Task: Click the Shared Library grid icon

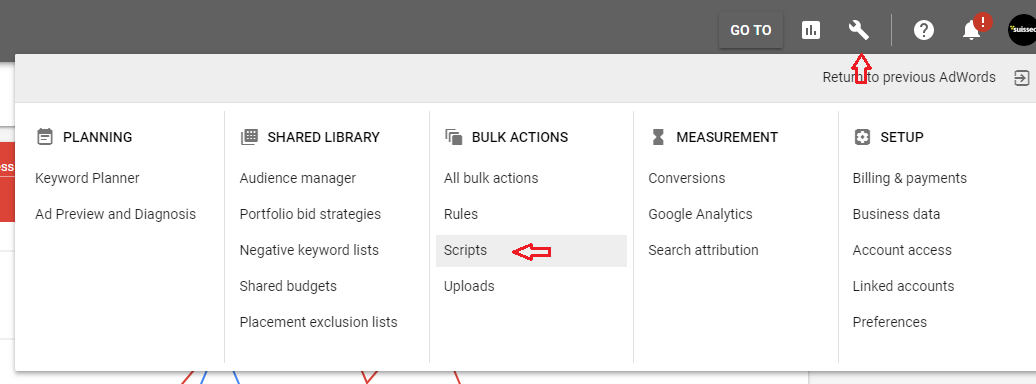Action: (x=249, y=137)
